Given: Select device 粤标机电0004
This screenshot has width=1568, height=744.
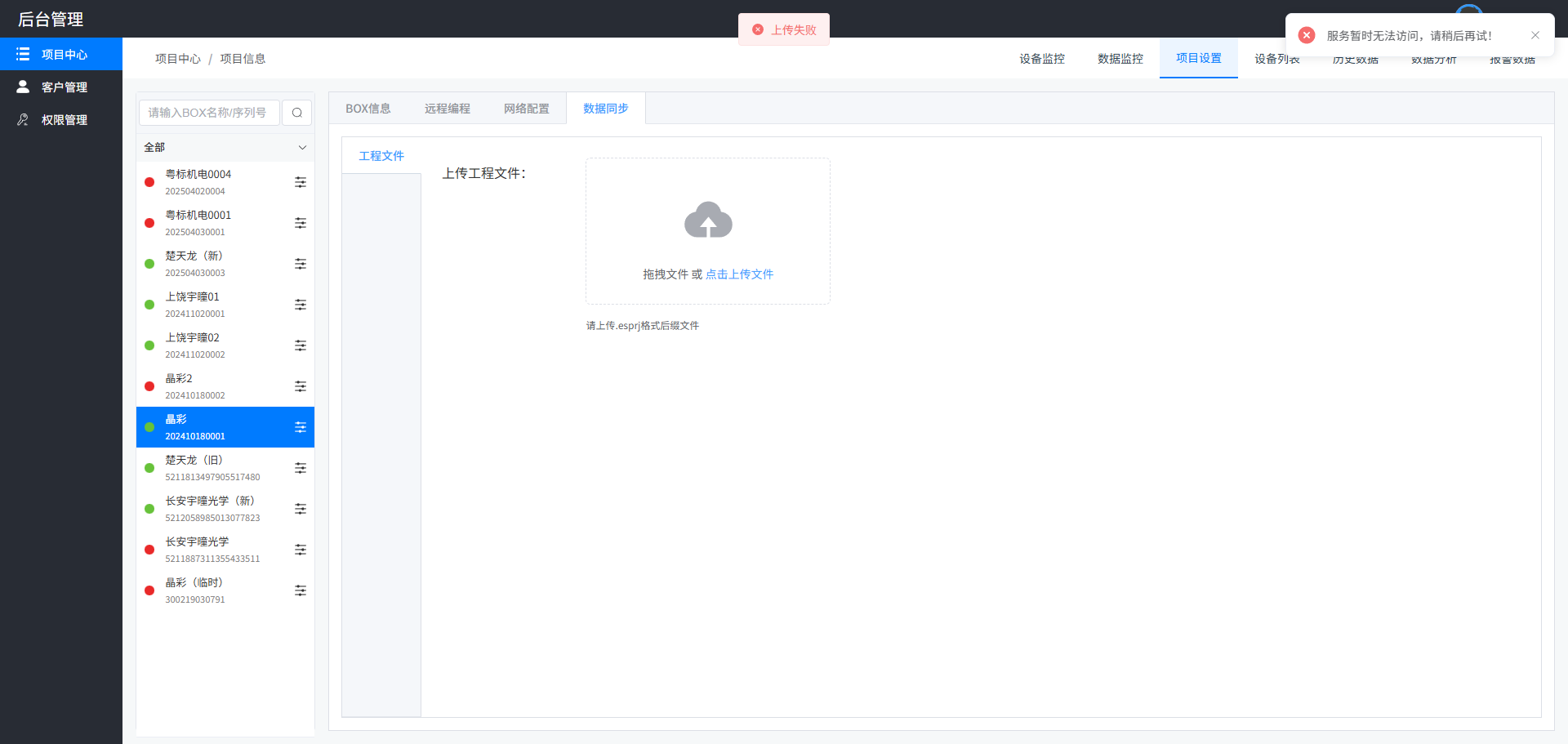Looking at the screenshot, I should coord(225,182).
